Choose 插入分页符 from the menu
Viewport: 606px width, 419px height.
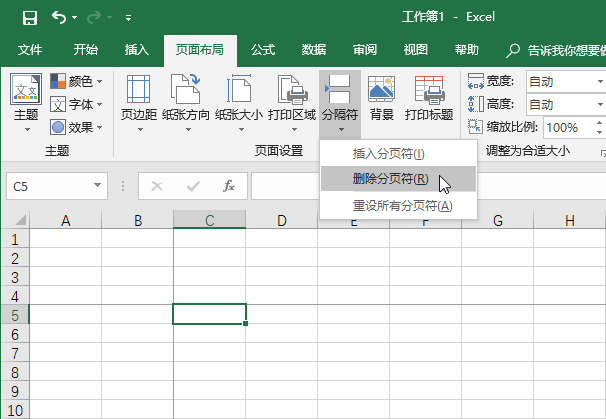tap(398, 154)
